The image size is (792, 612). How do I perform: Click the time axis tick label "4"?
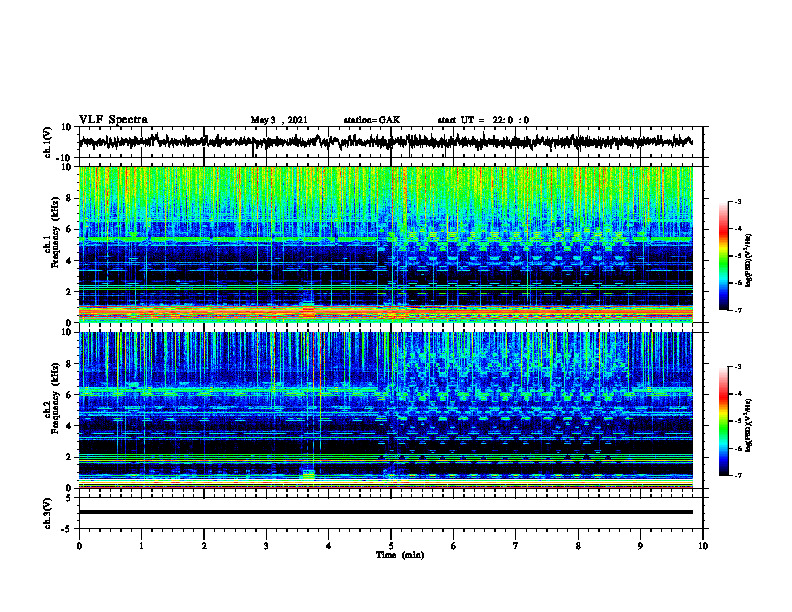tap(329, 546)
